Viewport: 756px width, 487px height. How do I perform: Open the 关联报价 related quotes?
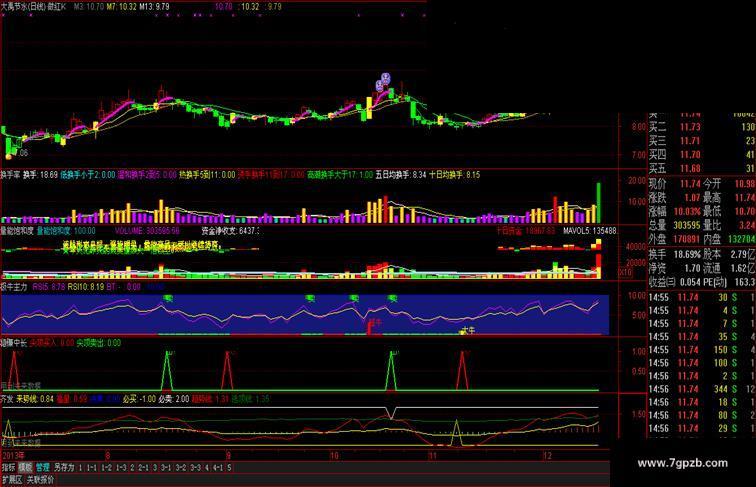click(40, 480)
